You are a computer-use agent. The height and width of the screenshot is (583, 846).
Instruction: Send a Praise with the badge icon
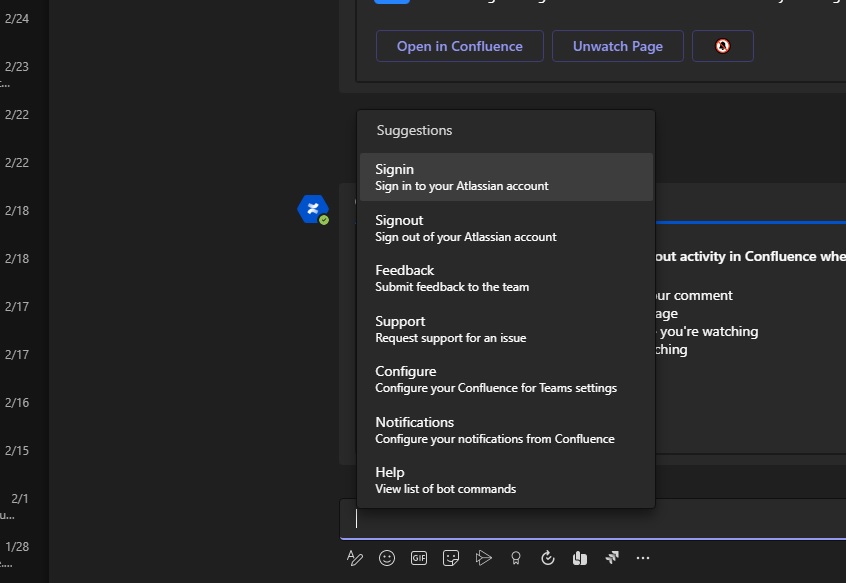[x=515, y=558]
